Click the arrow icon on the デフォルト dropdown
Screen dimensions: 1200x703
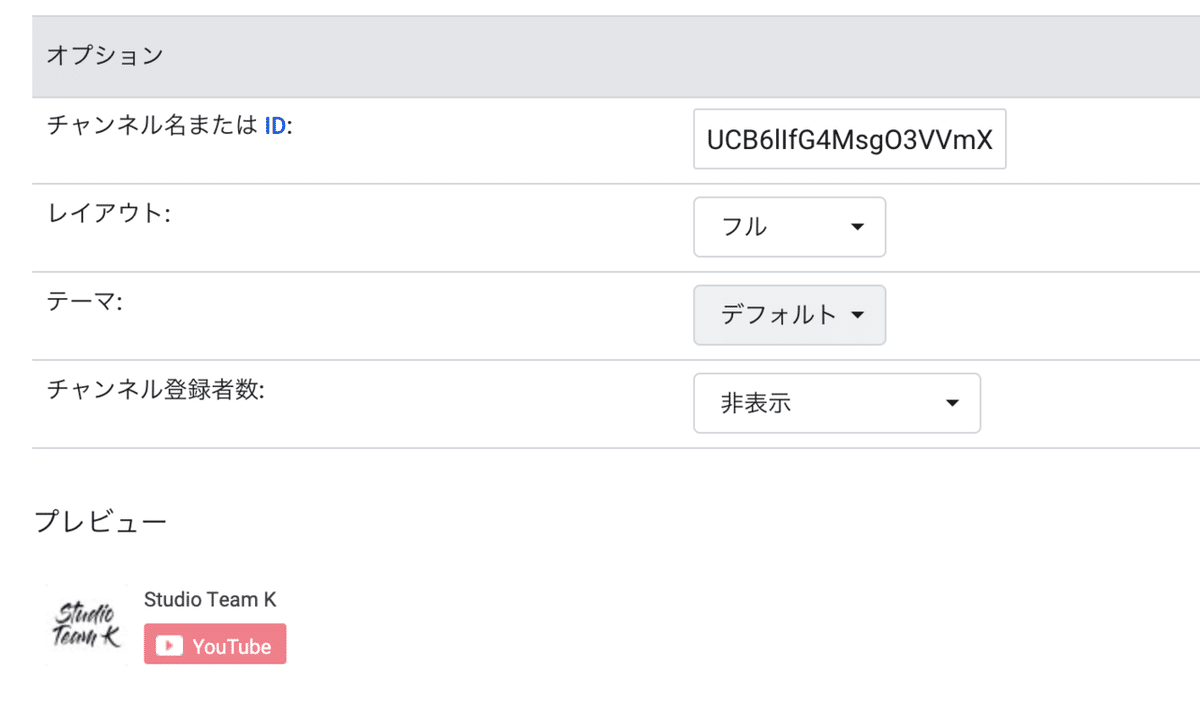coord(856,315)
